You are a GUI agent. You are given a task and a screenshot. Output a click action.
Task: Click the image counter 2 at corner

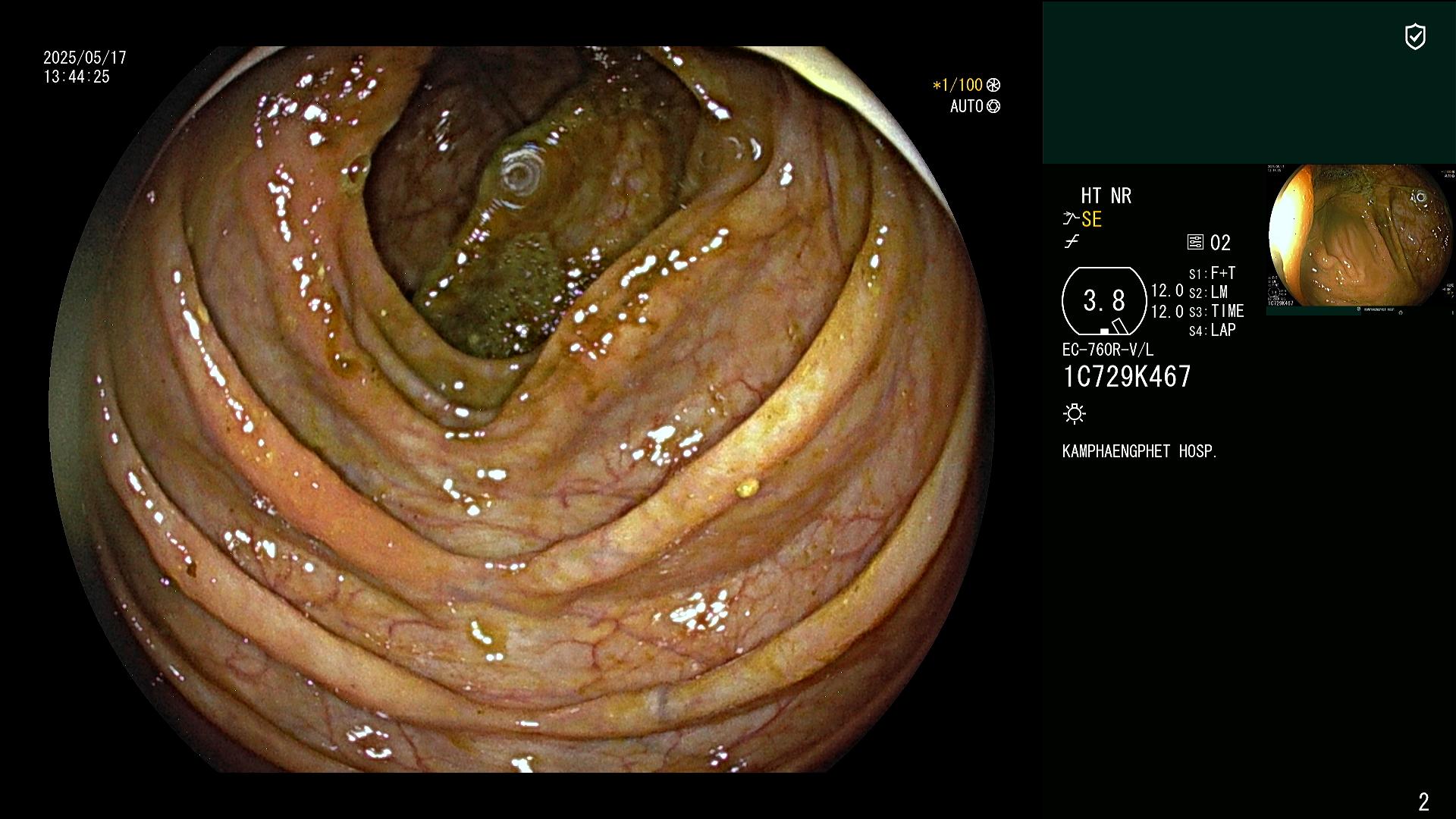pos(1423,802)
